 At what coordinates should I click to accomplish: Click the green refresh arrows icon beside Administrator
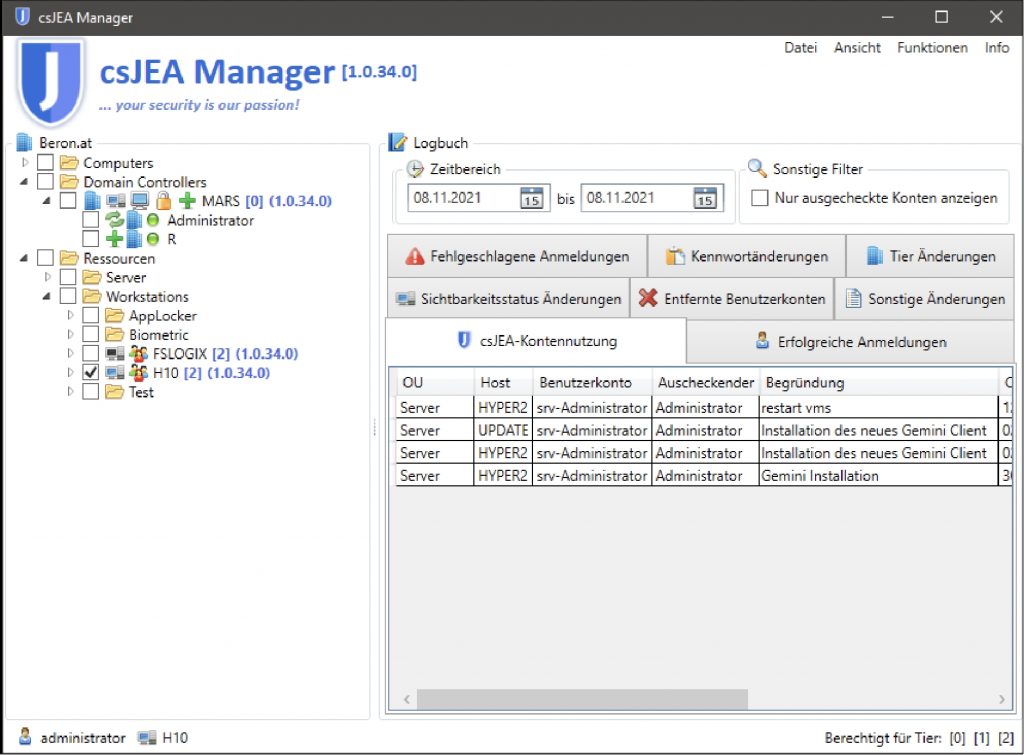click(x=114, y=220)
